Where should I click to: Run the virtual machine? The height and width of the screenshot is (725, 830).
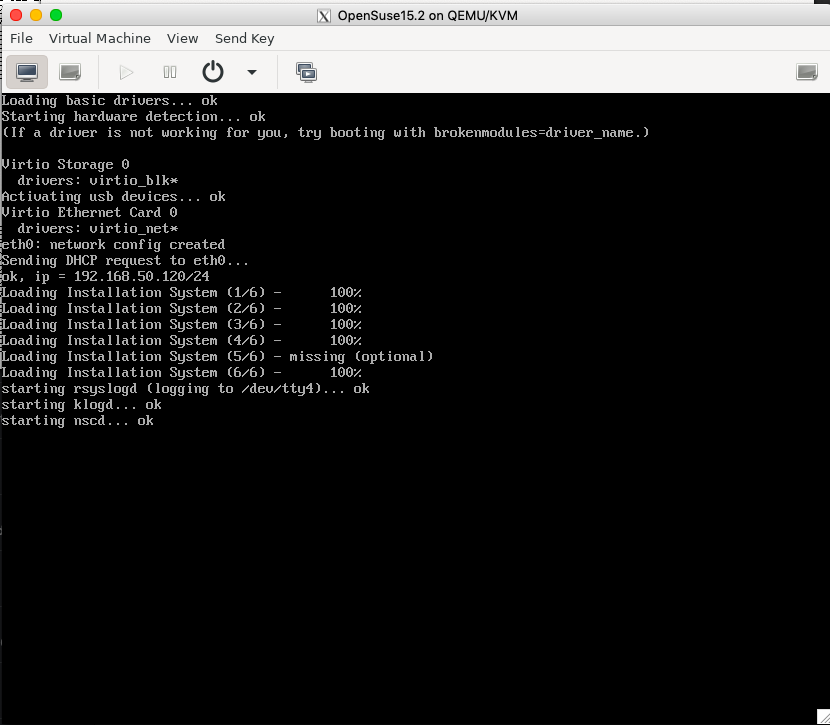(126, 72)
